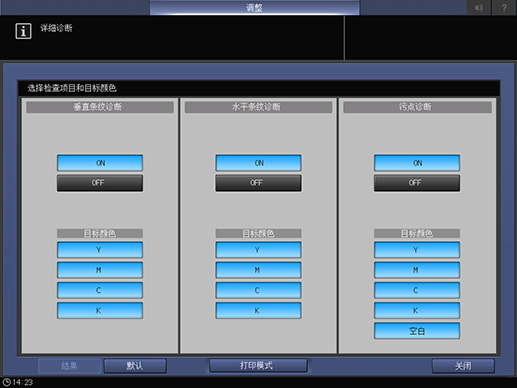Toggle C color for 水平条纹诊断
This screenshot has height=388, width=517.
pyautogui.click(x=258, y=290)
